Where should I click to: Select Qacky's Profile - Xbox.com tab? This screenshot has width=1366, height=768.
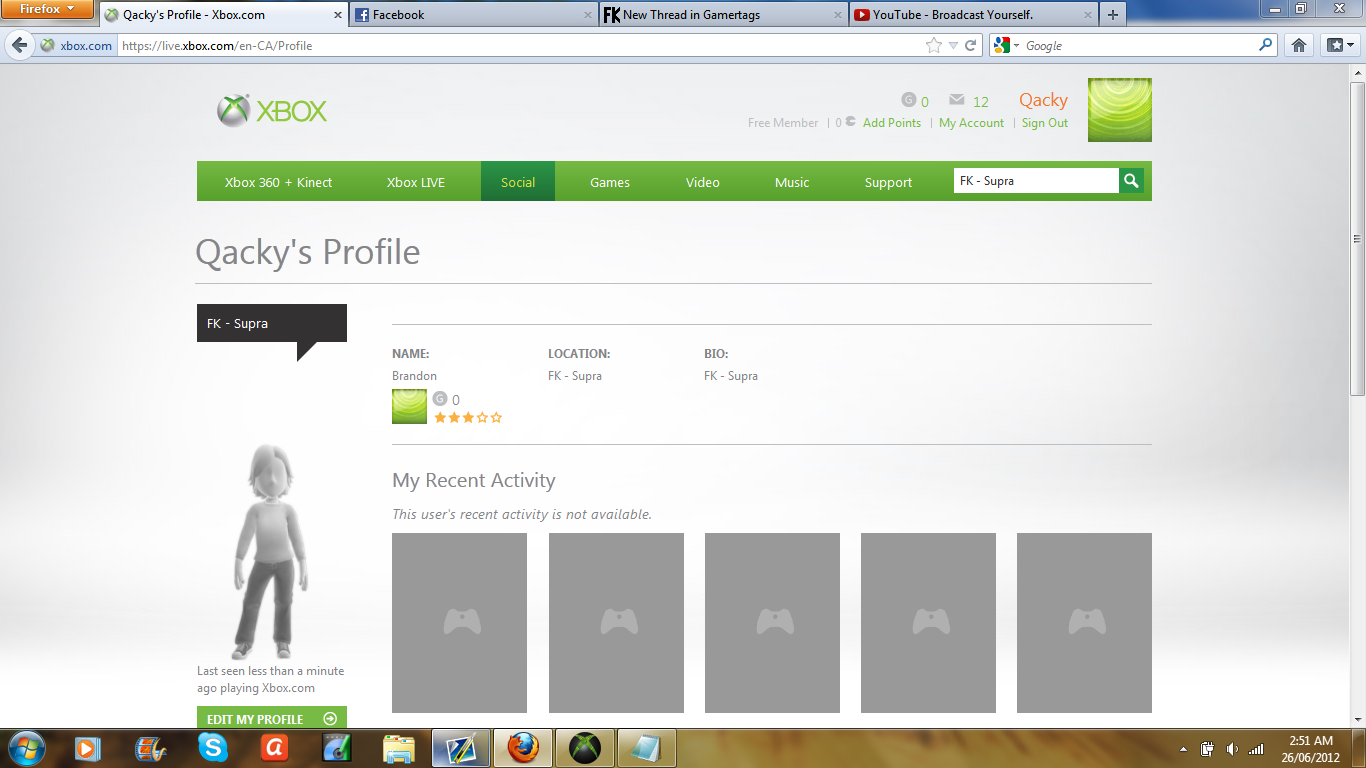click(x=223, y=15)
